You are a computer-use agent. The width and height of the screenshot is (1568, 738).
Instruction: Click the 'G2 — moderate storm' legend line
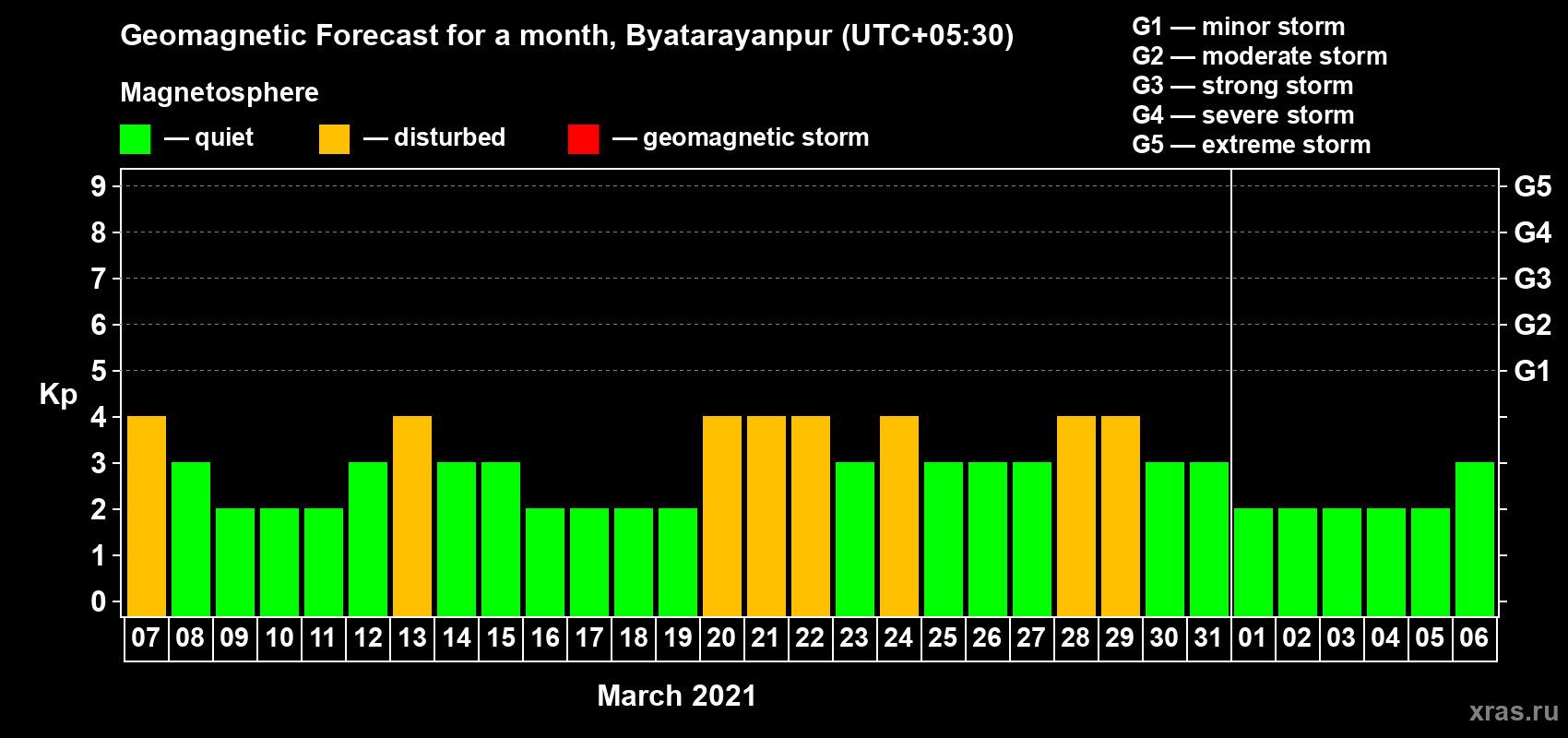click(1260, 56)
